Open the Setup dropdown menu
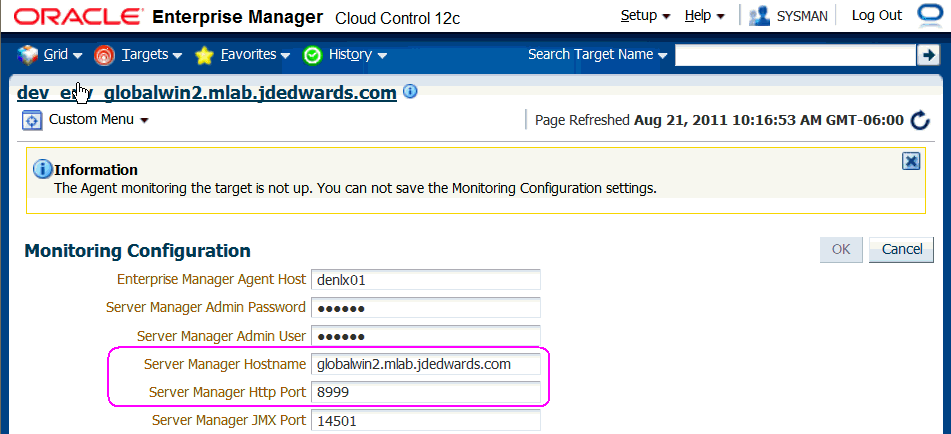951x434 pixels. point(645,16)
